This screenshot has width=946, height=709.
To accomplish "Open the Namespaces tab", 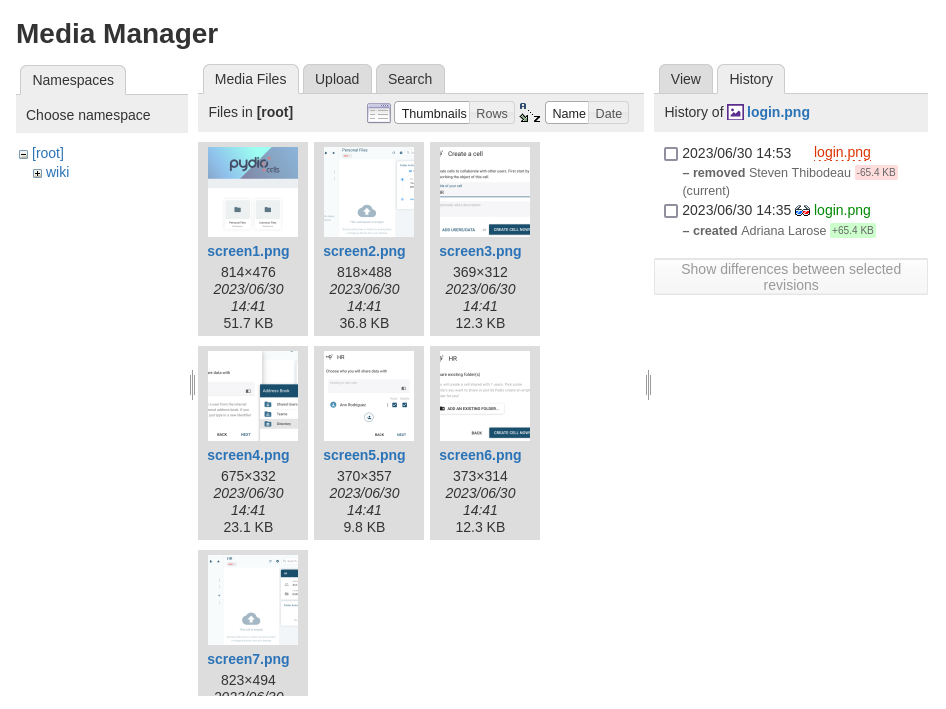I will pos(73,80).
